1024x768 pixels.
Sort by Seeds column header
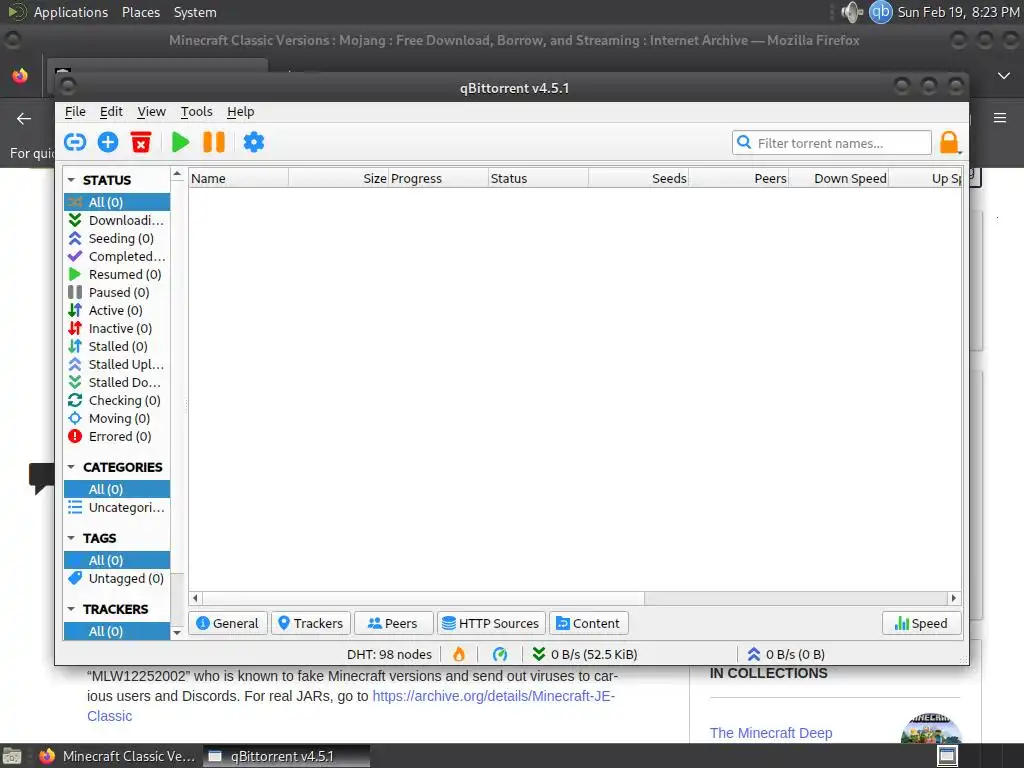pos(639,178)
